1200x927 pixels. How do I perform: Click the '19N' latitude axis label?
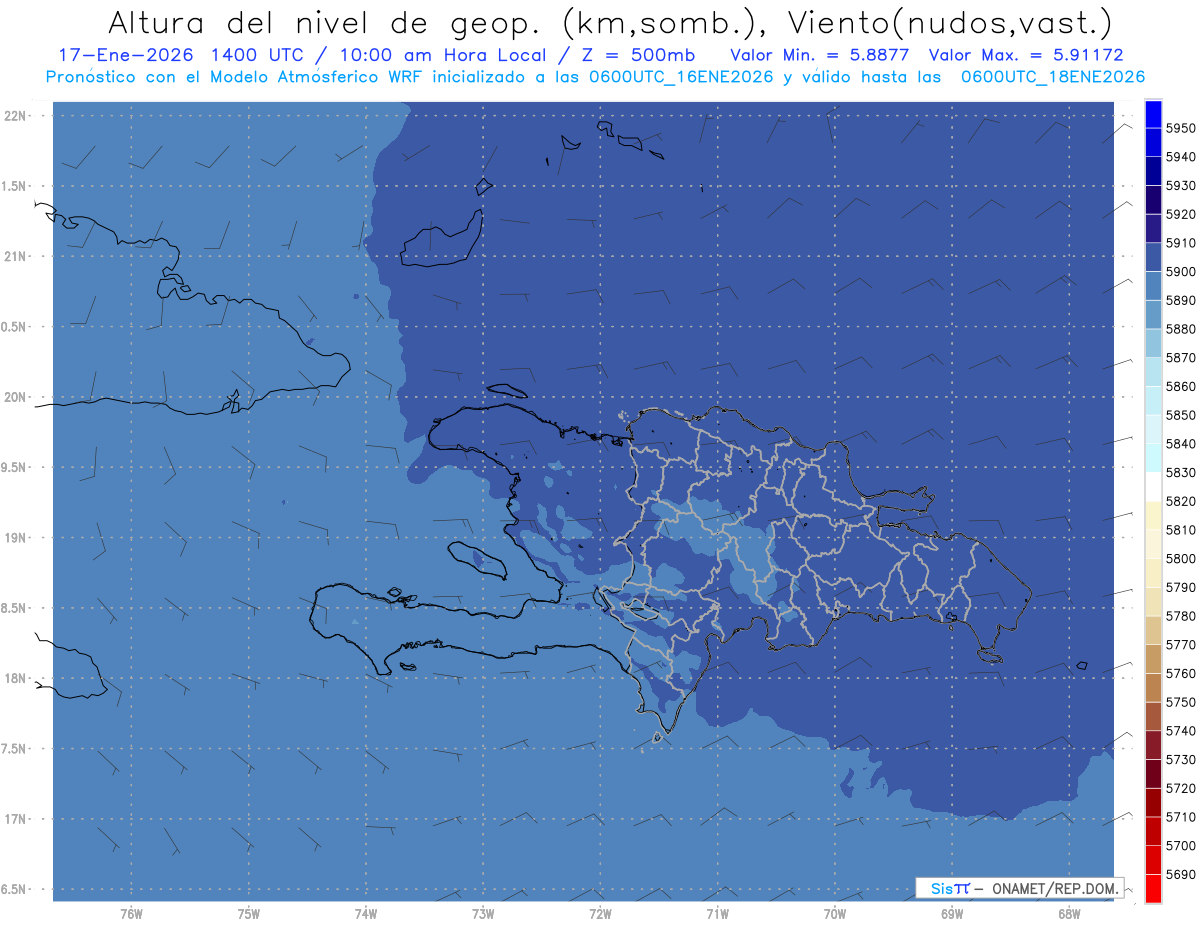coord(17,537)
